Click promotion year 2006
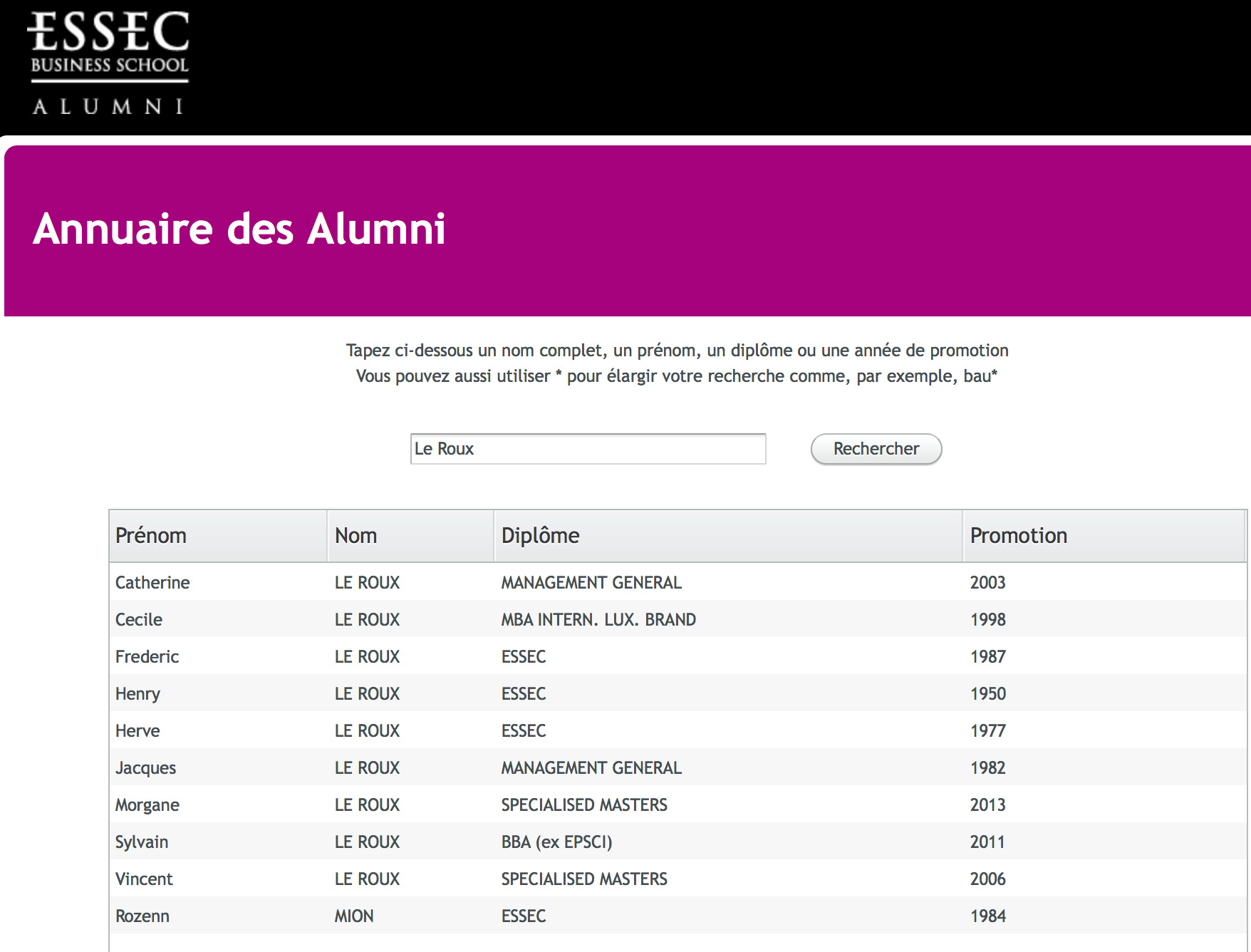This screenshot has width=1251, height=952. 987,879
